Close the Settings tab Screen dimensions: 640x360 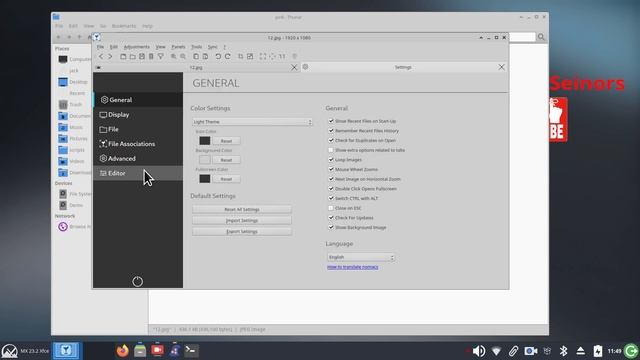(501, 67)
